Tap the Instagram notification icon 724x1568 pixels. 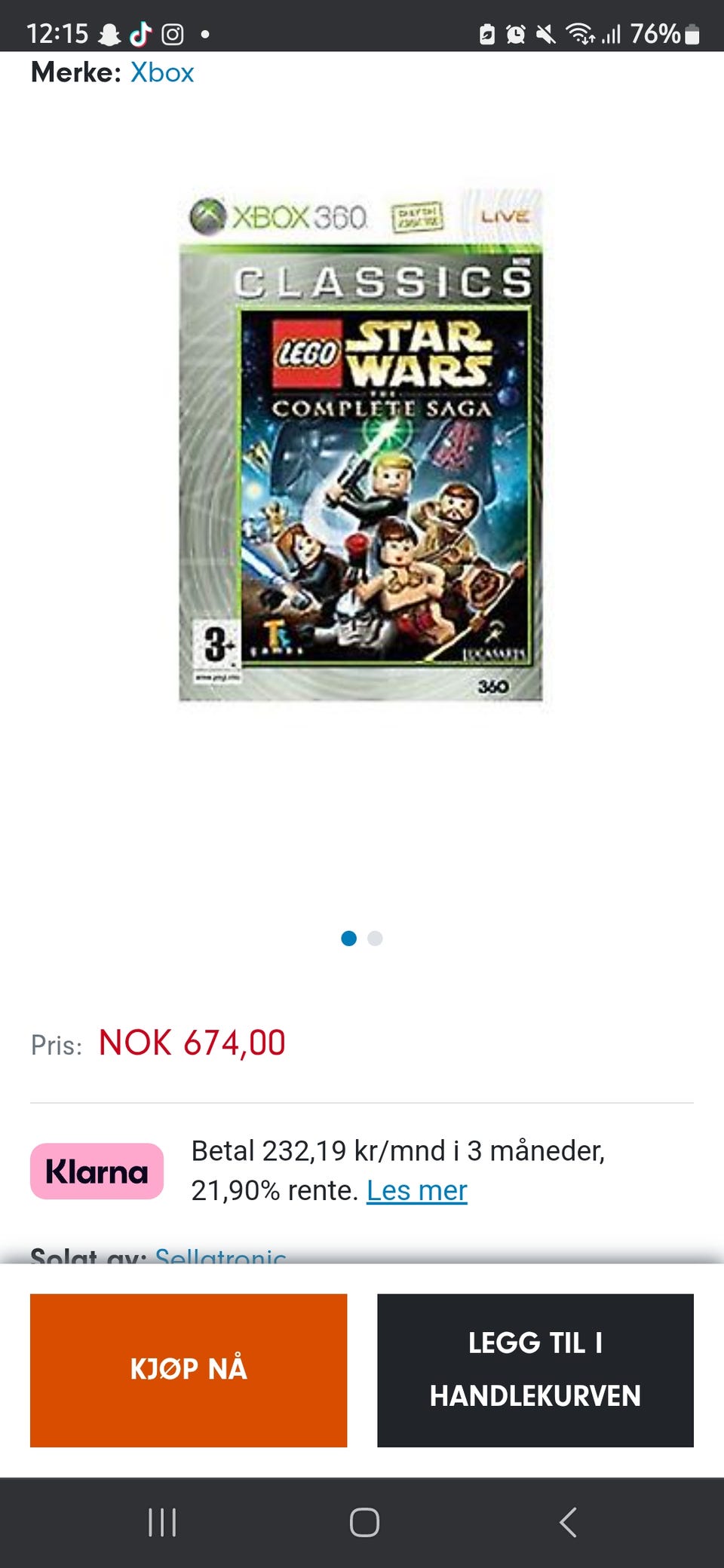(x=173, y=34)
